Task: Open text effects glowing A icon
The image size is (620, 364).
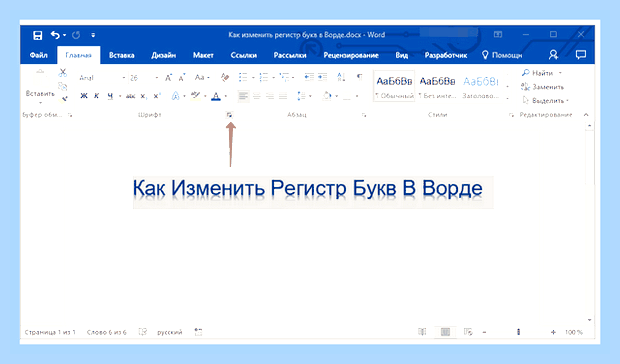Action: point(176,96)
